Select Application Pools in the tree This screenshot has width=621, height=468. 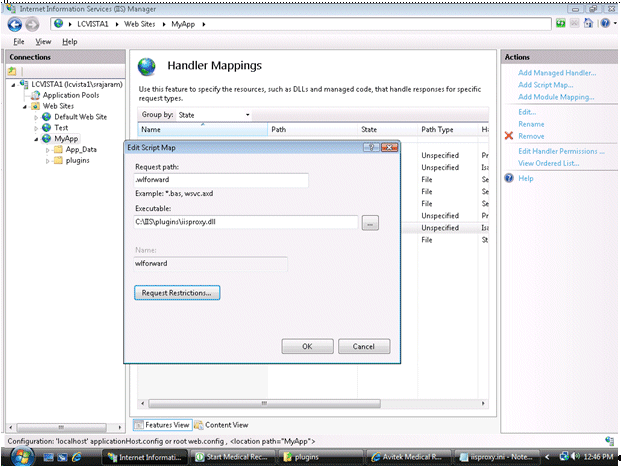(71, 95)
